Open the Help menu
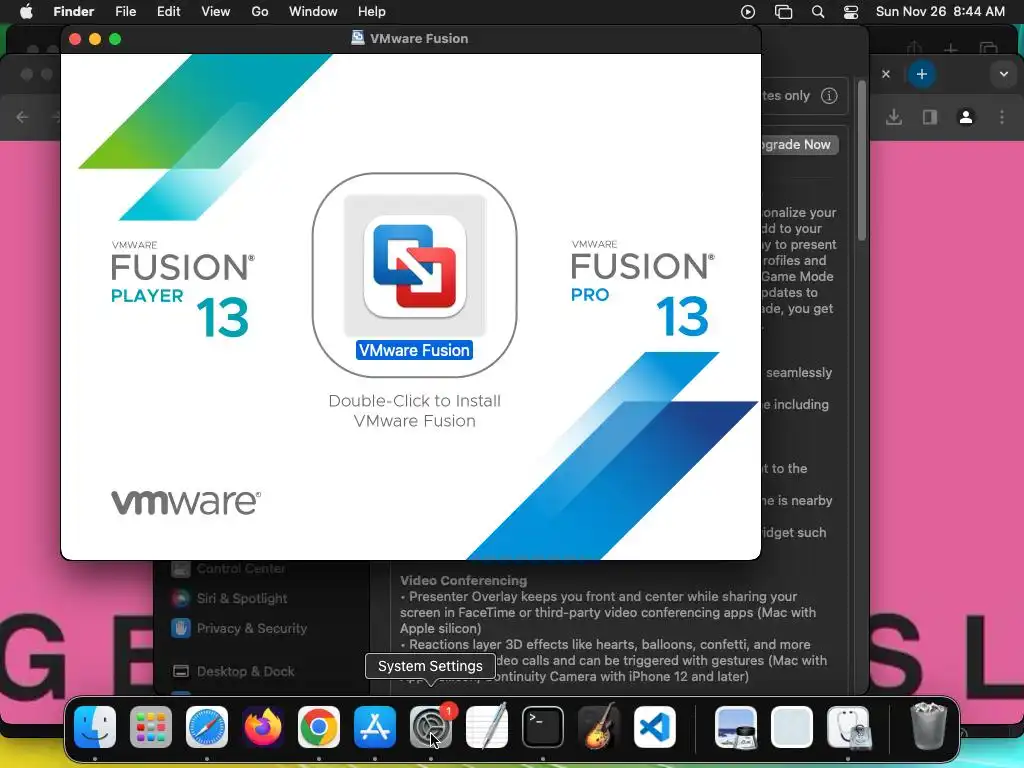Screen dimensions: 1024x768 point(372,12)
